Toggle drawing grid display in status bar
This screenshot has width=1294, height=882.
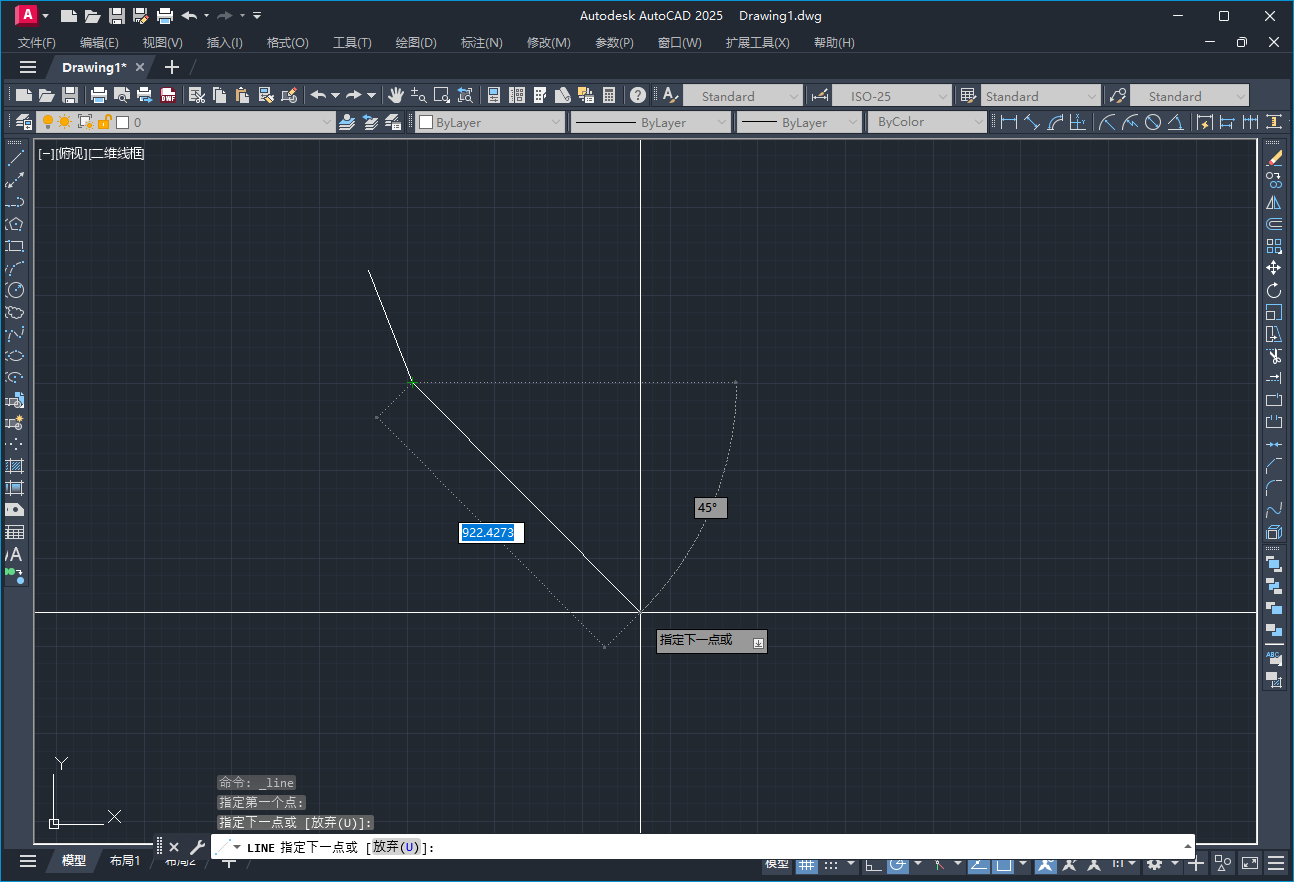tap(806, 863)
